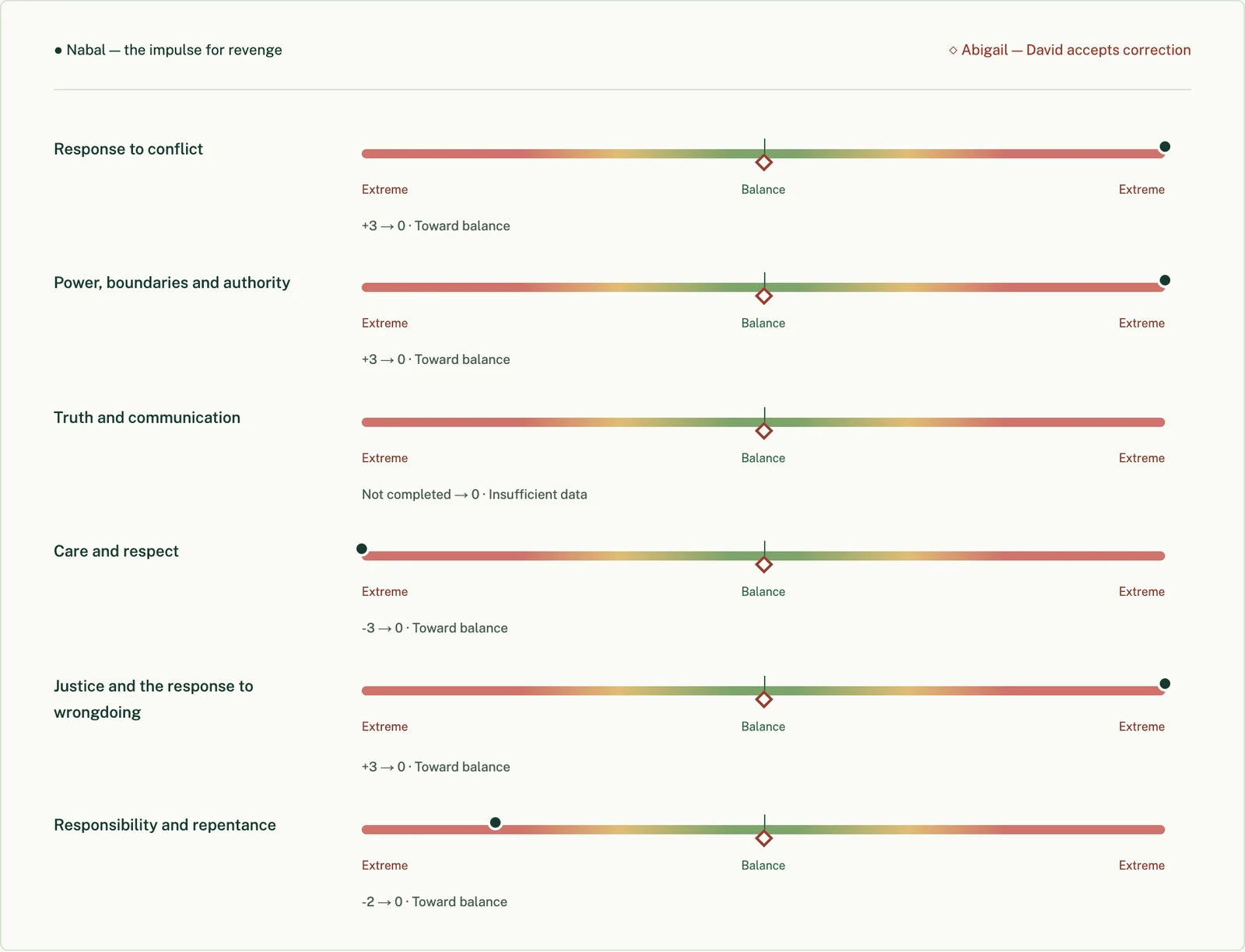Click Nabal dot on Justice and wrongdoing slider
1245x952 pixels.
pyautogui.click(x=1165, y=684)
